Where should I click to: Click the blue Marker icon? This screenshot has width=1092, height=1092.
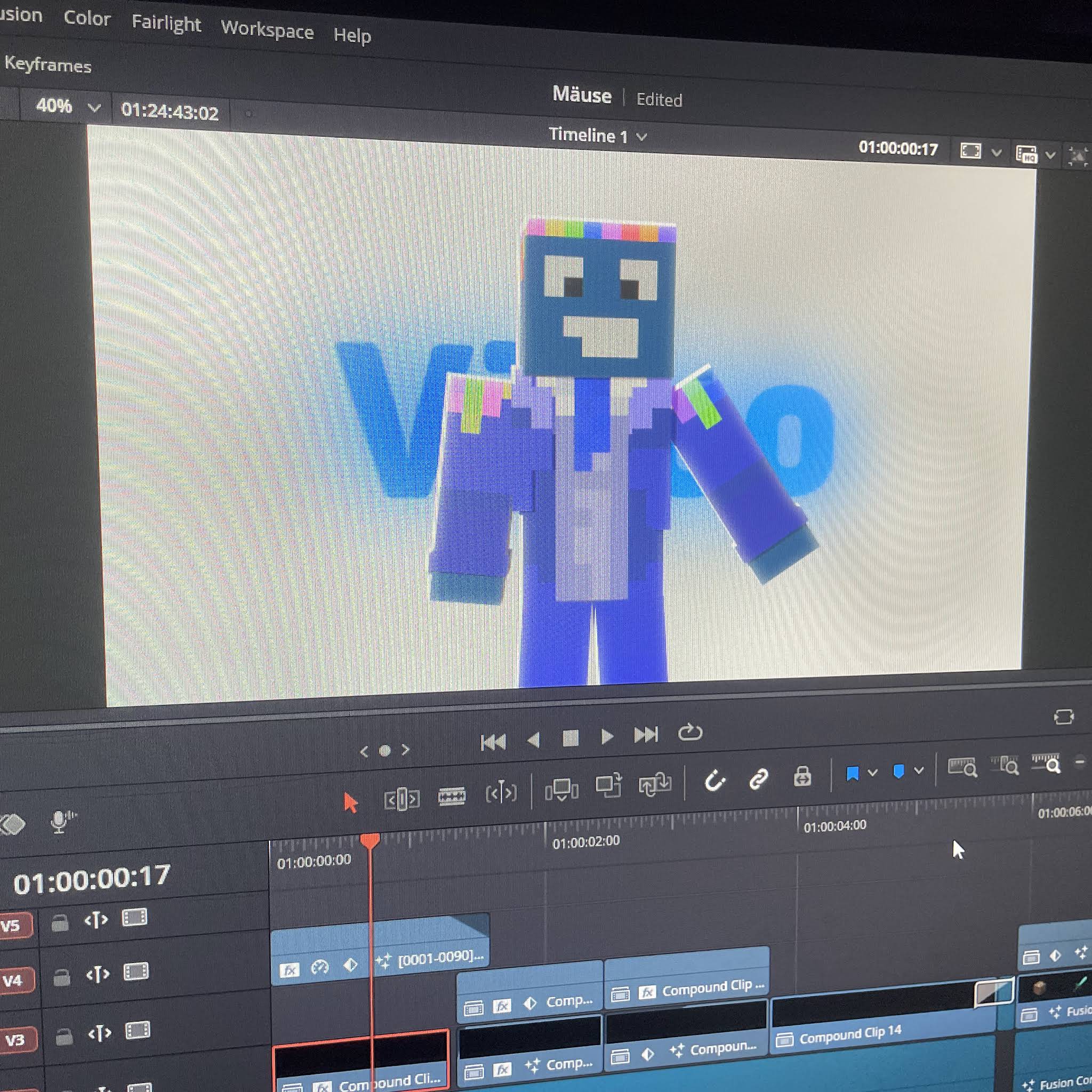[x=898, y=771]
